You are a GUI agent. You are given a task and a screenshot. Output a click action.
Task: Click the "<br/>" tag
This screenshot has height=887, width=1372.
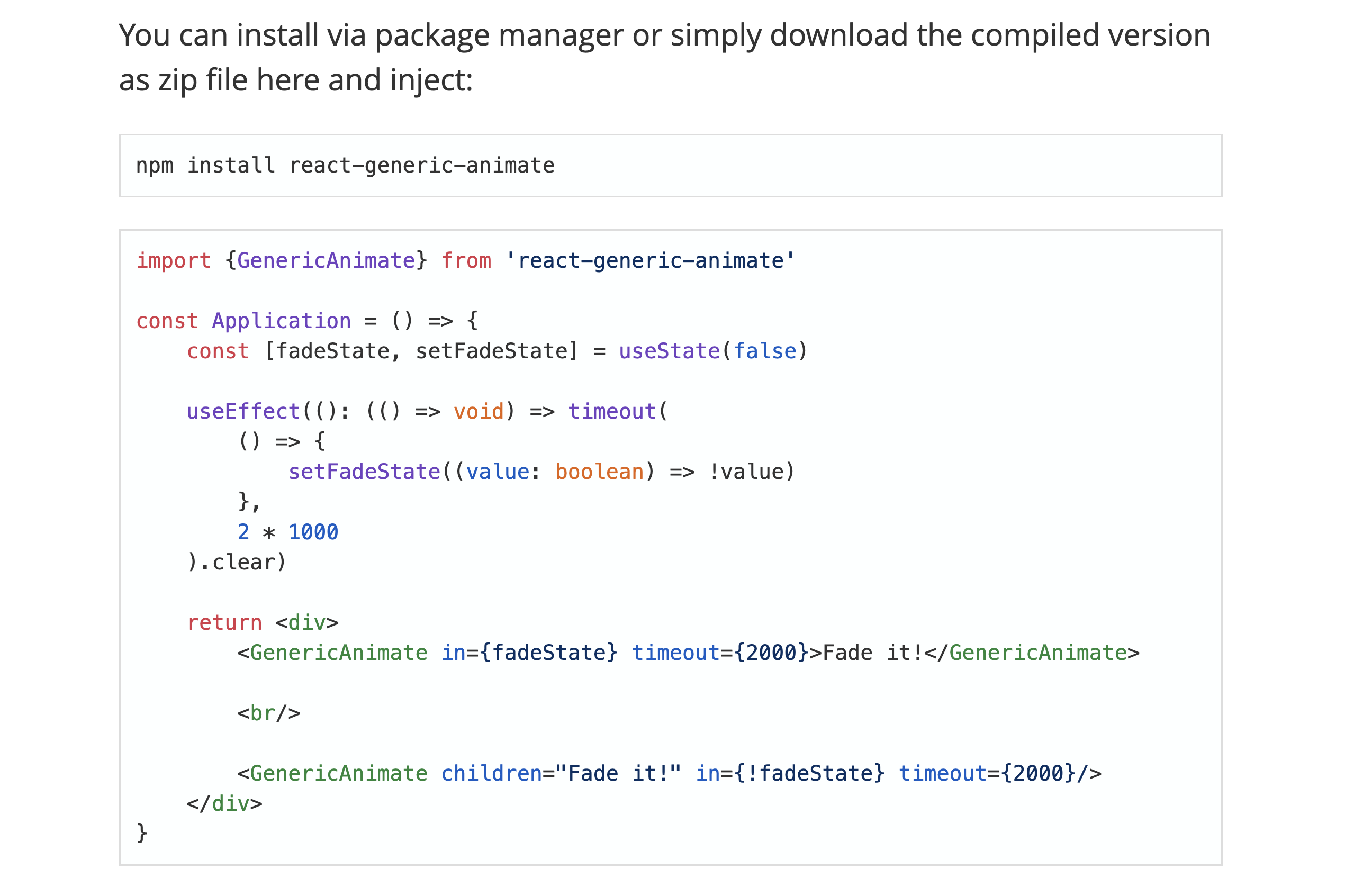268,713
